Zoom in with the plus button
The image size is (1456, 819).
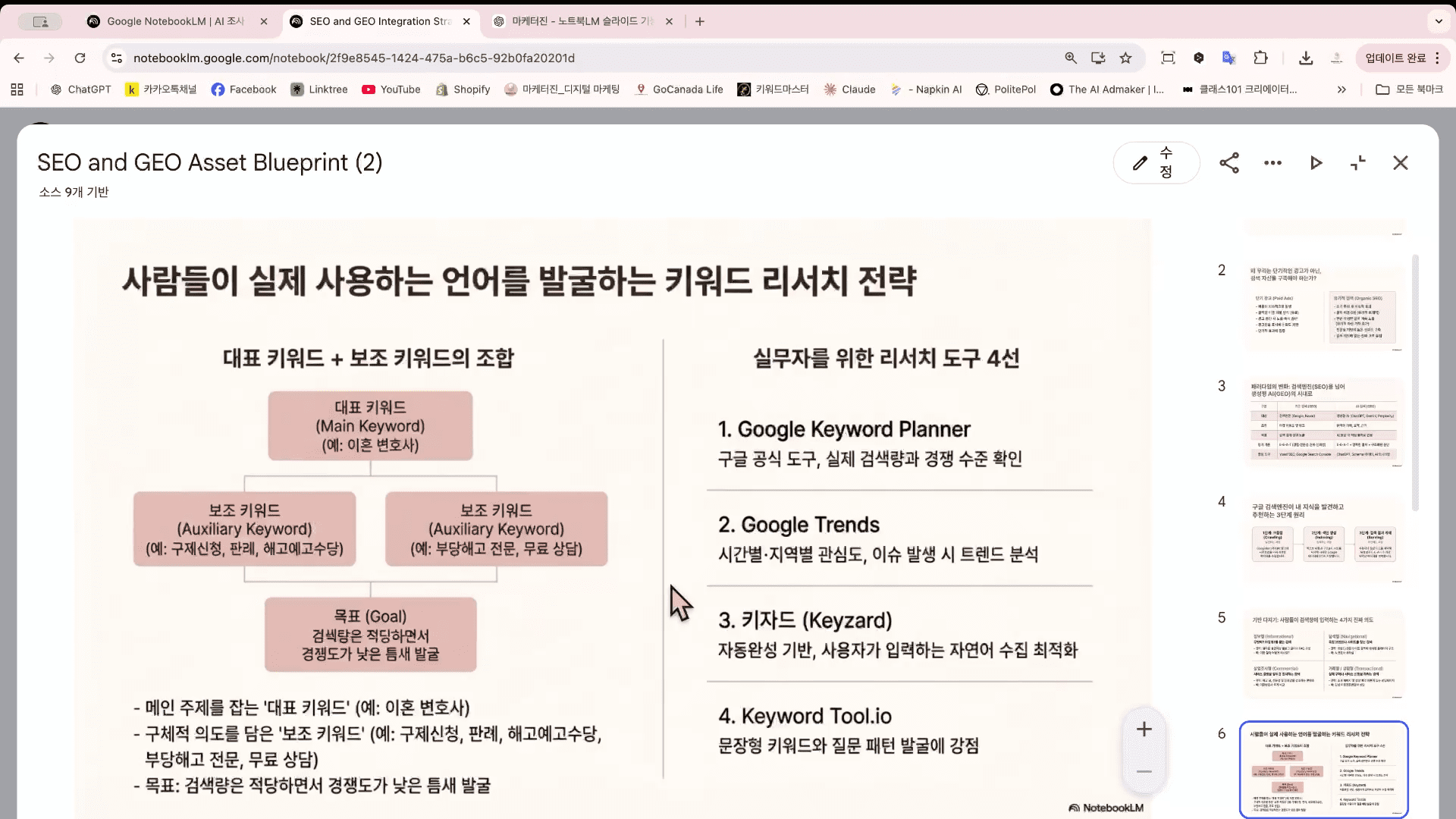1144,730
